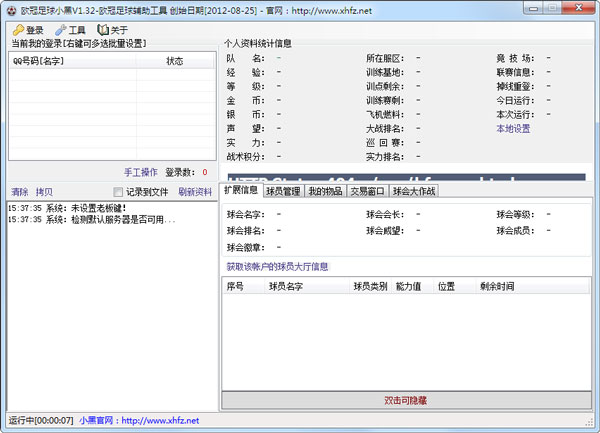Click the app icon in the title bar
Image resolution: width=600 pixels, height=433 pixels.
[11, 11]
